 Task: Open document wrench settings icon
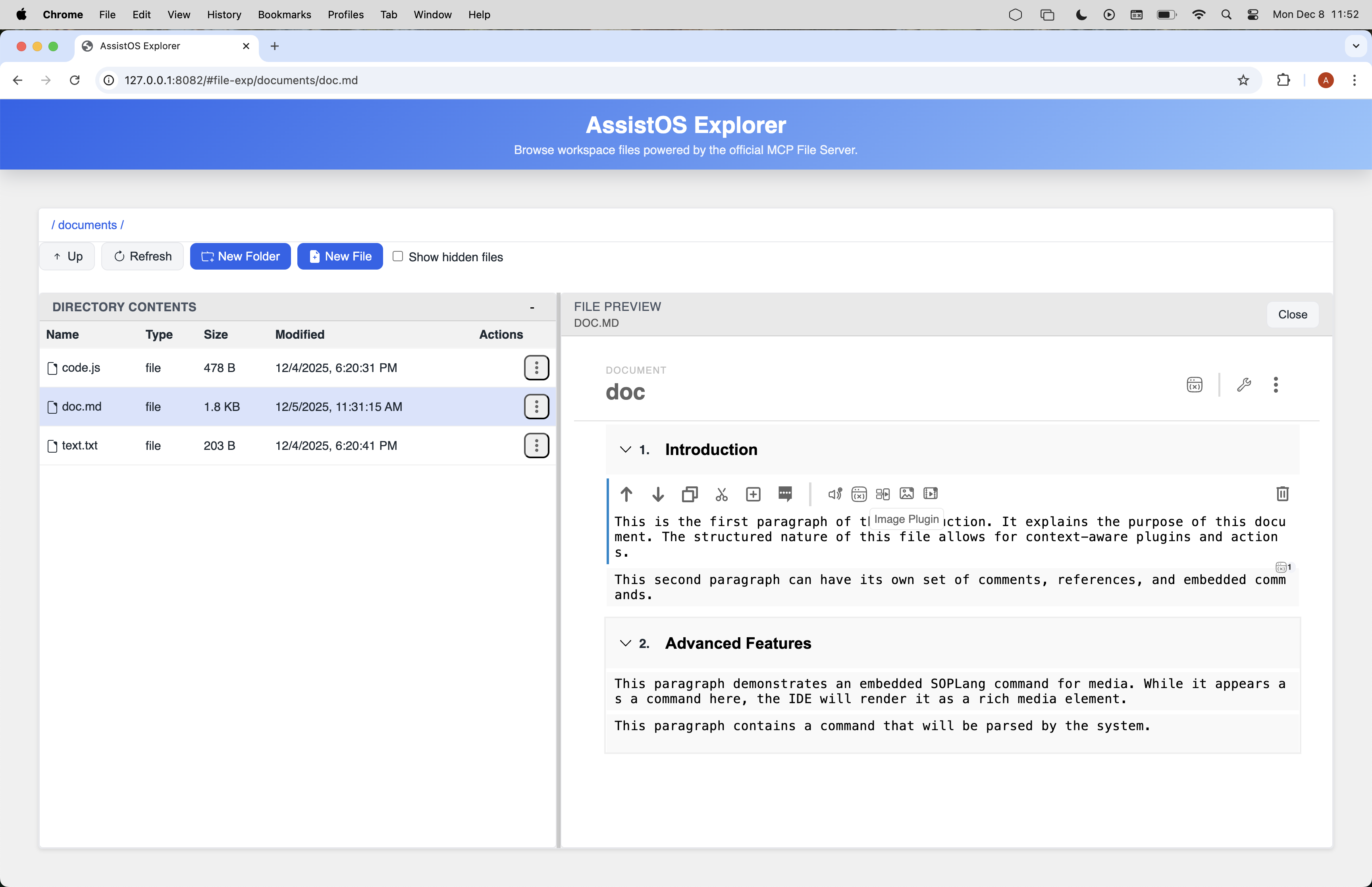[x=1244, y=385]
